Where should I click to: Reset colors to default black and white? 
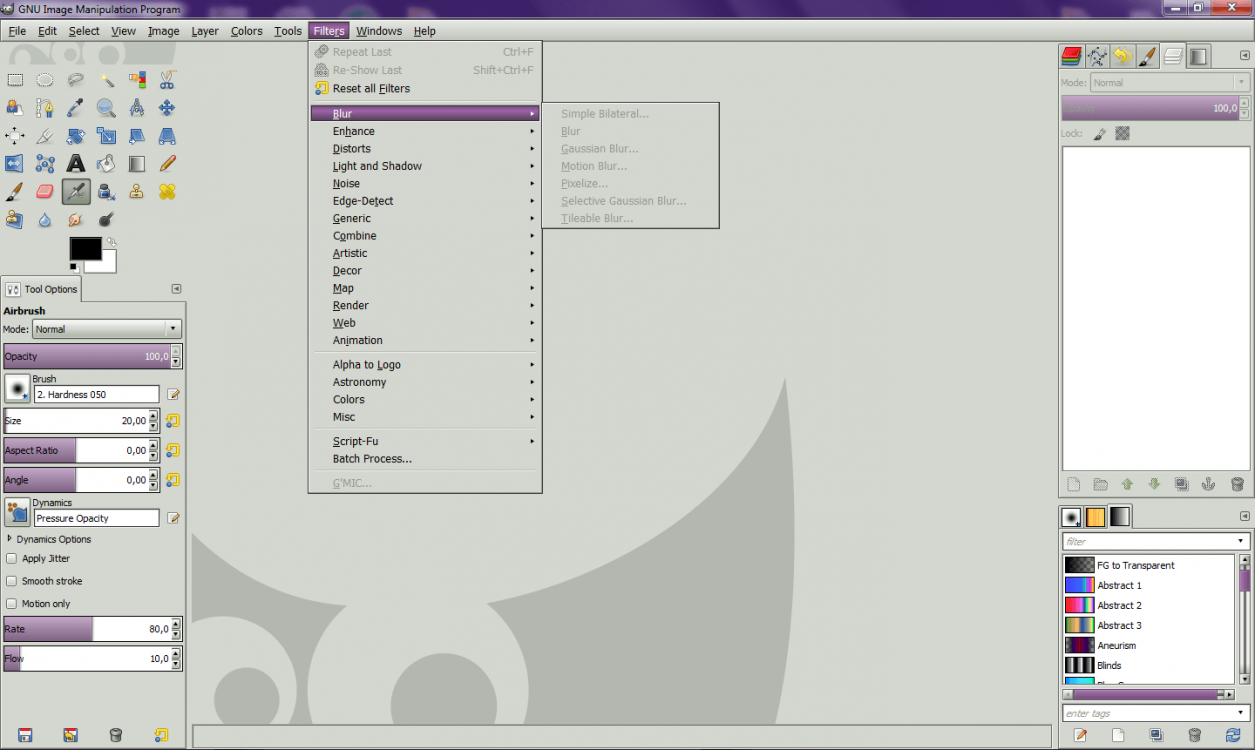(x=74, y=267)
